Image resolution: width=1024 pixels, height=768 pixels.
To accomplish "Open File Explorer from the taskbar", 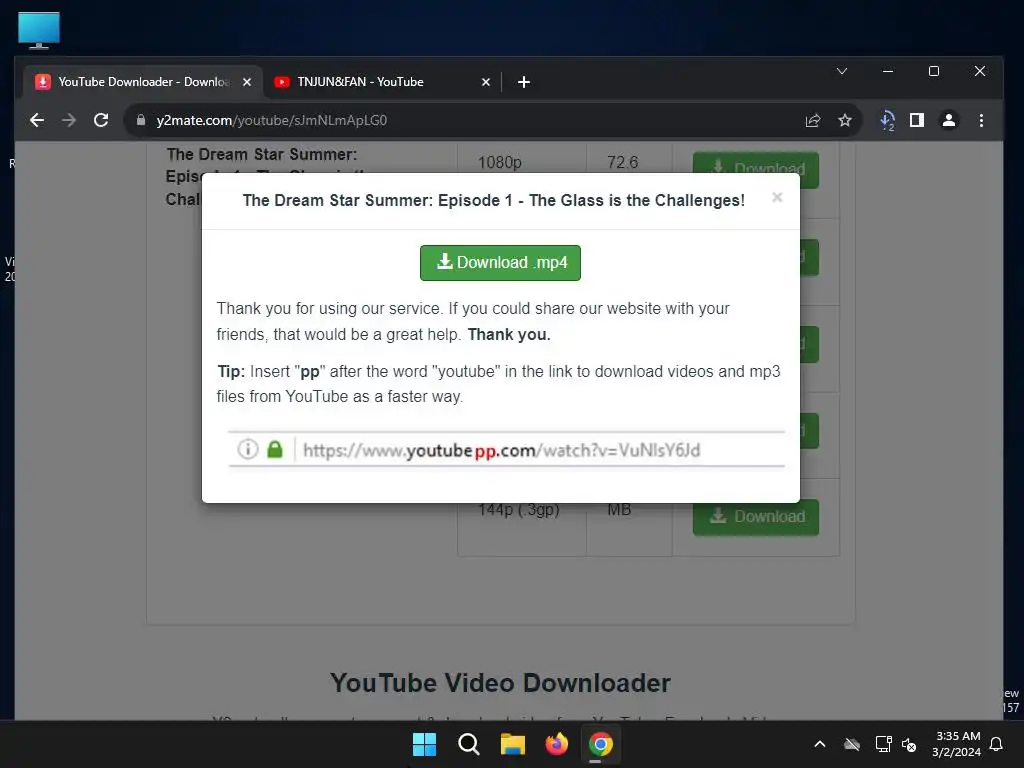I will tap(513, 744).
